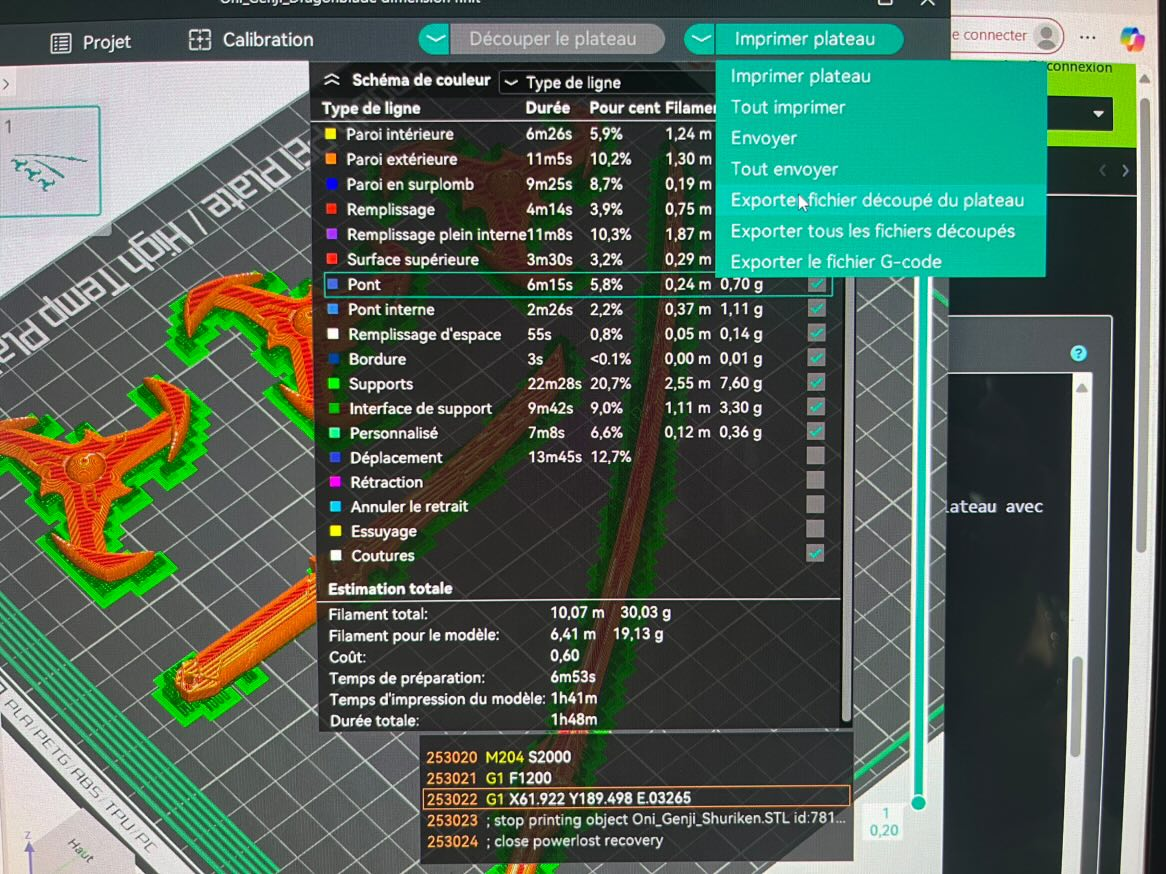Screen dimensions: 1166x874
Task: Click the Remplissage row label
Action: (390, 210)
